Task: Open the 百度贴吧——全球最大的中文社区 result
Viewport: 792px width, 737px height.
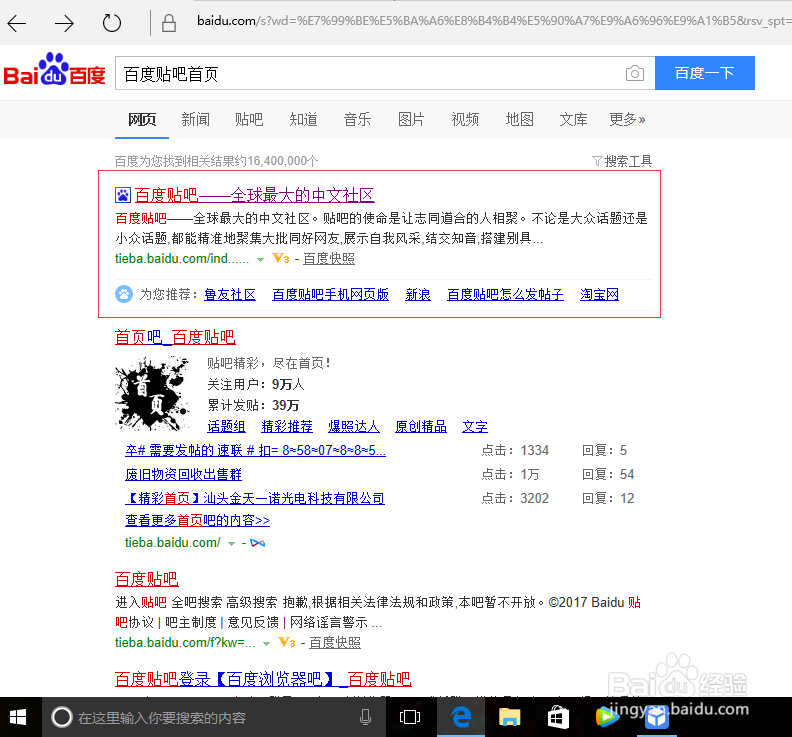Action: 255,195
